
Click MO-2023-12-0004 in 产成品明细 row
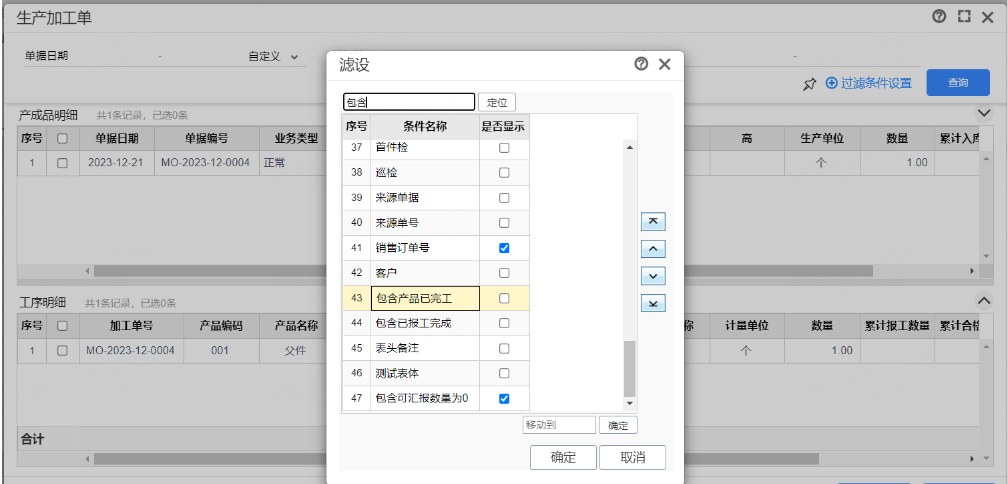(206, 162)
